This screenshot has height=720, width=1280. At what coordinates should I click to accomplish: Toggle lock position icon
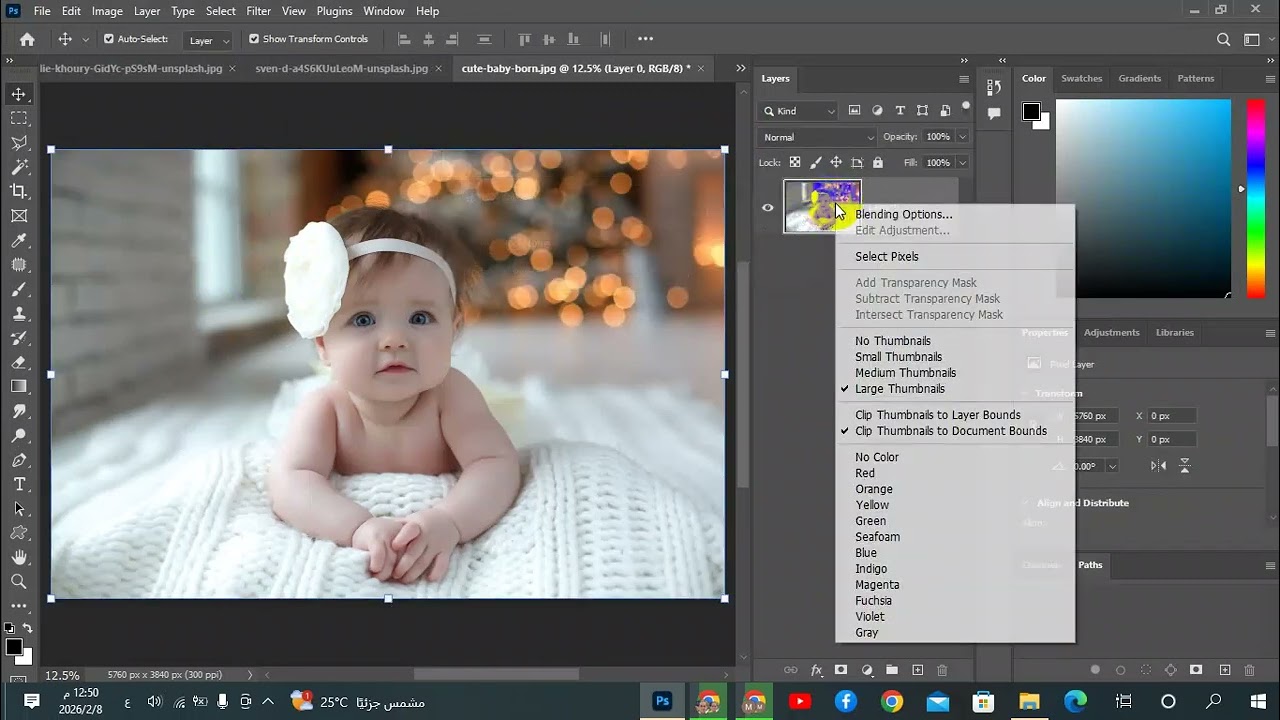coord(836,162)
